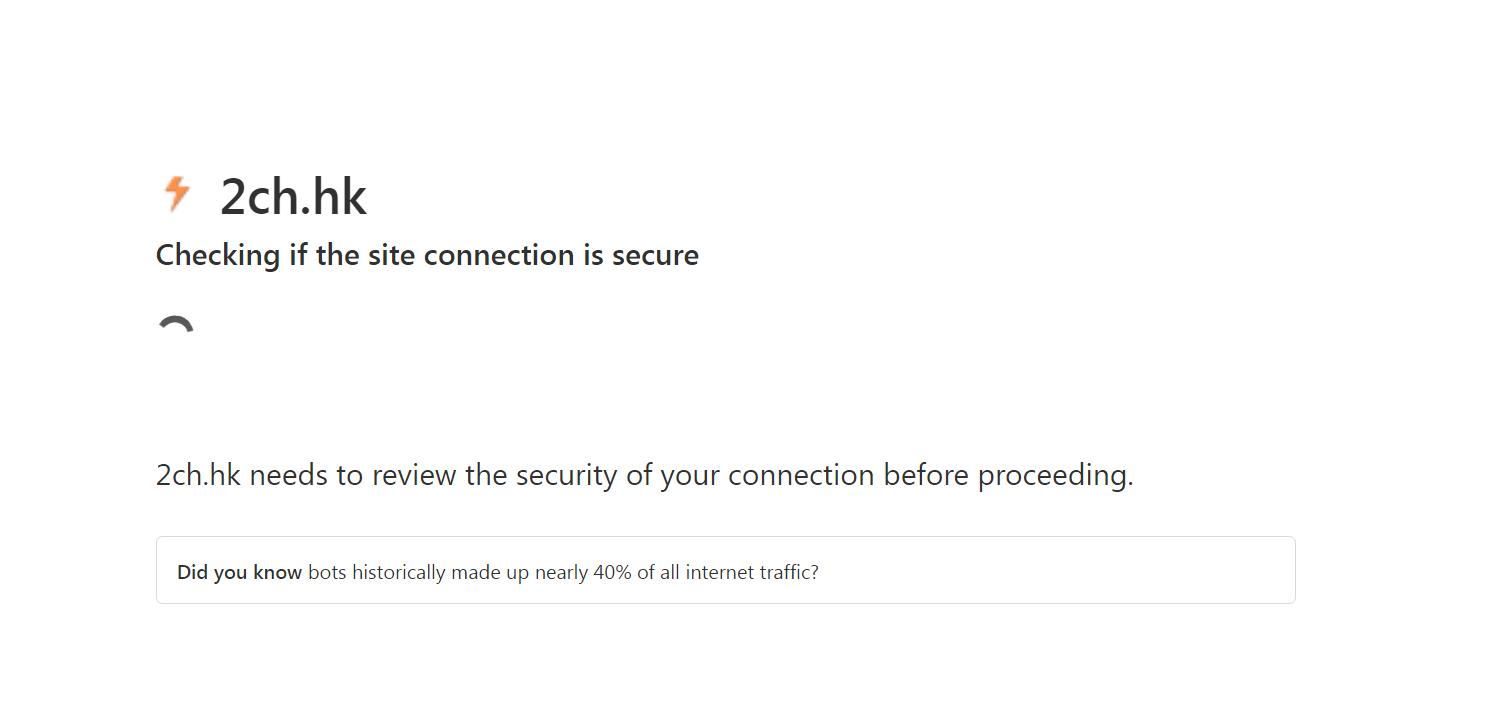This screenshot has width=1509, height=724.
Task: Click the word 'secure' in the bold subheading
Action: [x=655, y=255]
